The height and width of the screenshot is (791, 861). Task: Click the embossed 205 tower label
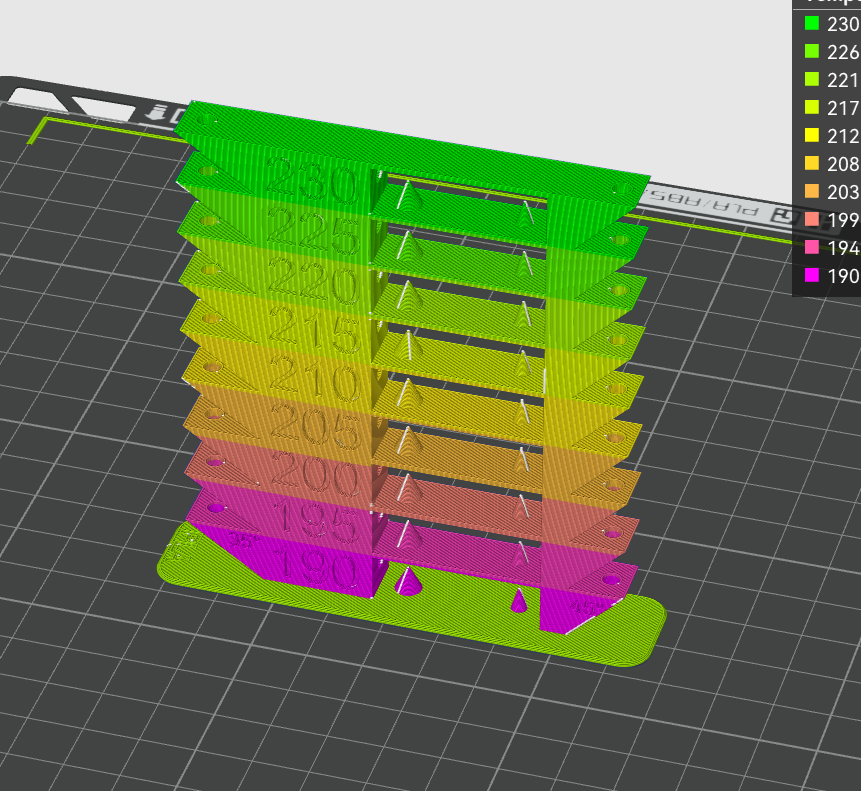coord(316,425)
